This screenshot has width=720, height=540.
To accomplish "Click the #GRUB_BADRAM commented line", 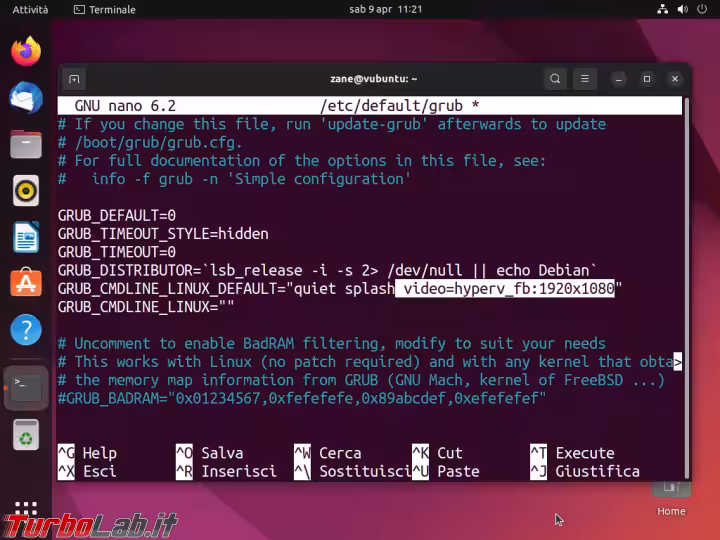I will pos(302,398).
